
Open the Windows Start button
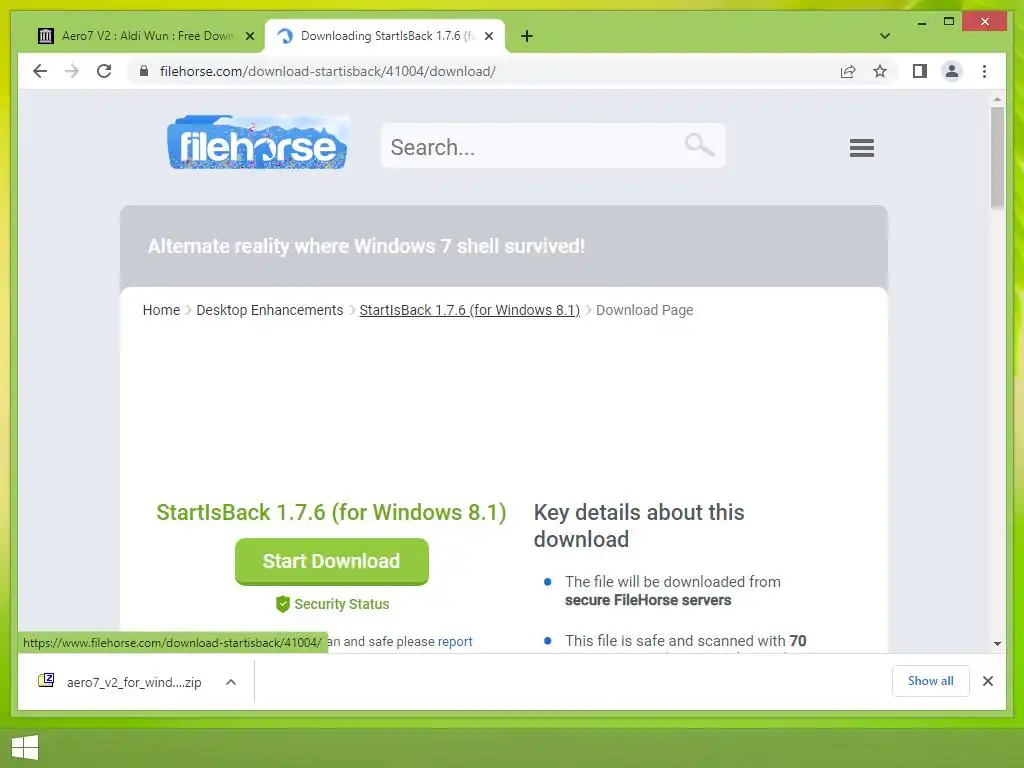(x=25, y=748)
